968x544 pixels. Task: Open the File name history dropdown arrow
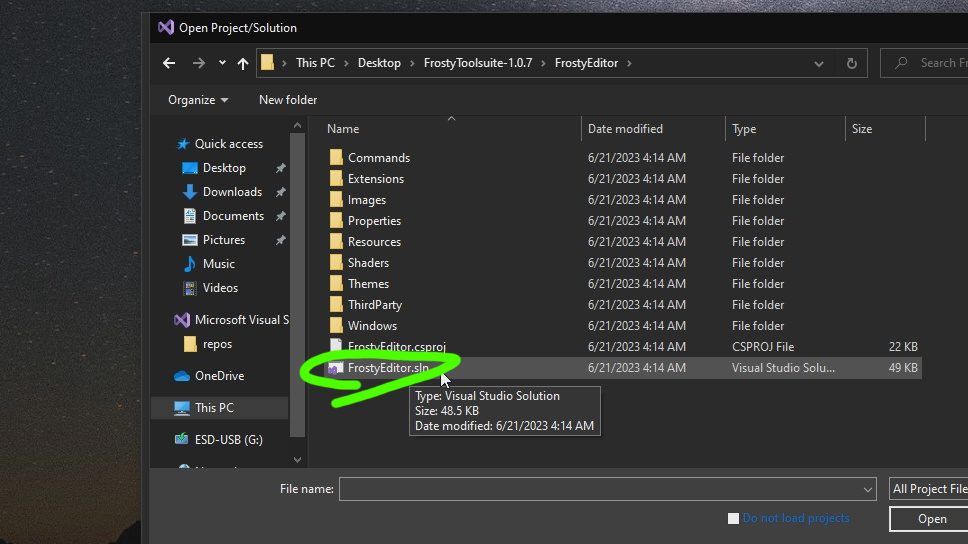pos(867,490)
